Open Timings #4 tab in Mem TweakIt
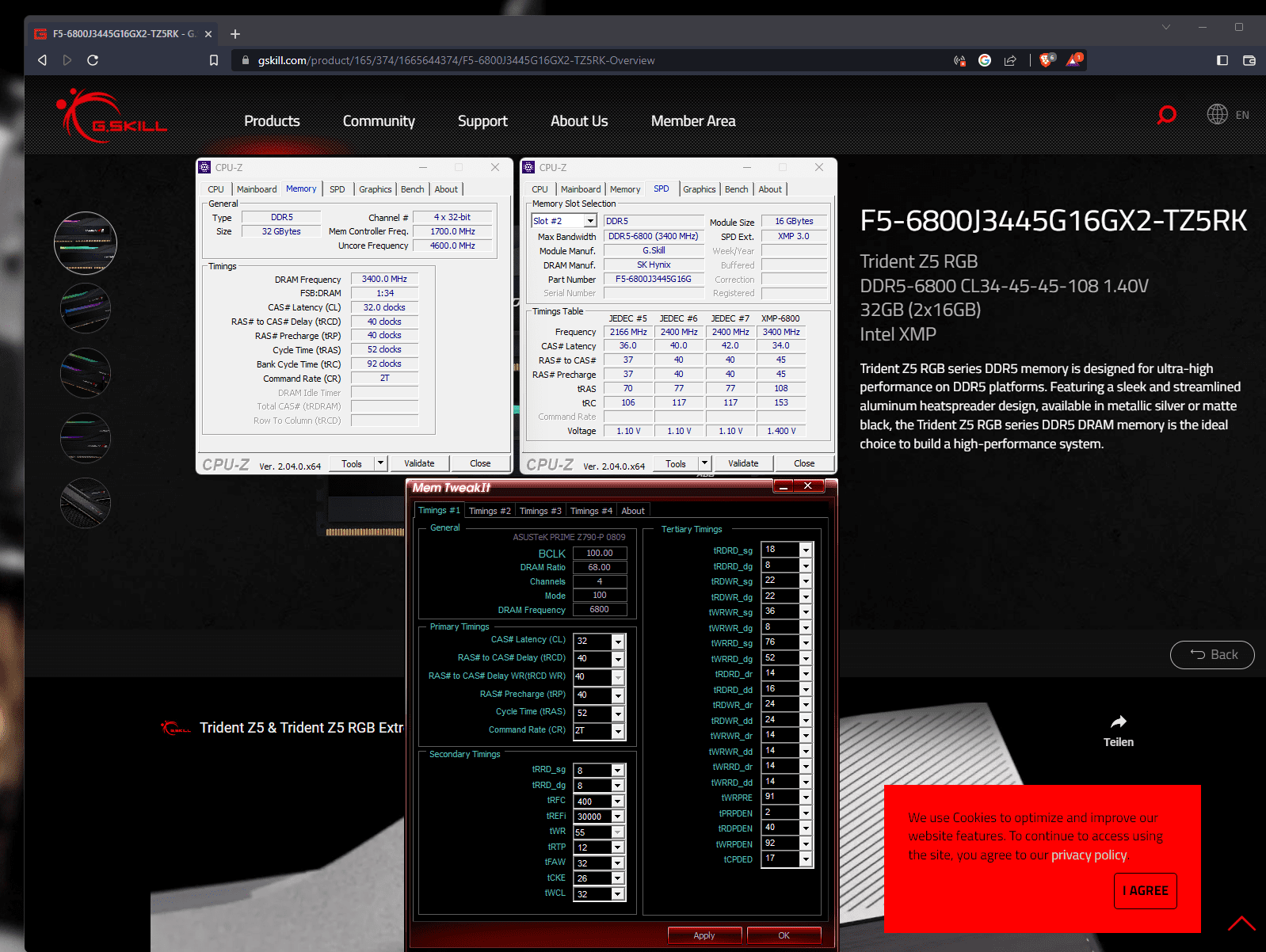 click(x=591, y=511)
